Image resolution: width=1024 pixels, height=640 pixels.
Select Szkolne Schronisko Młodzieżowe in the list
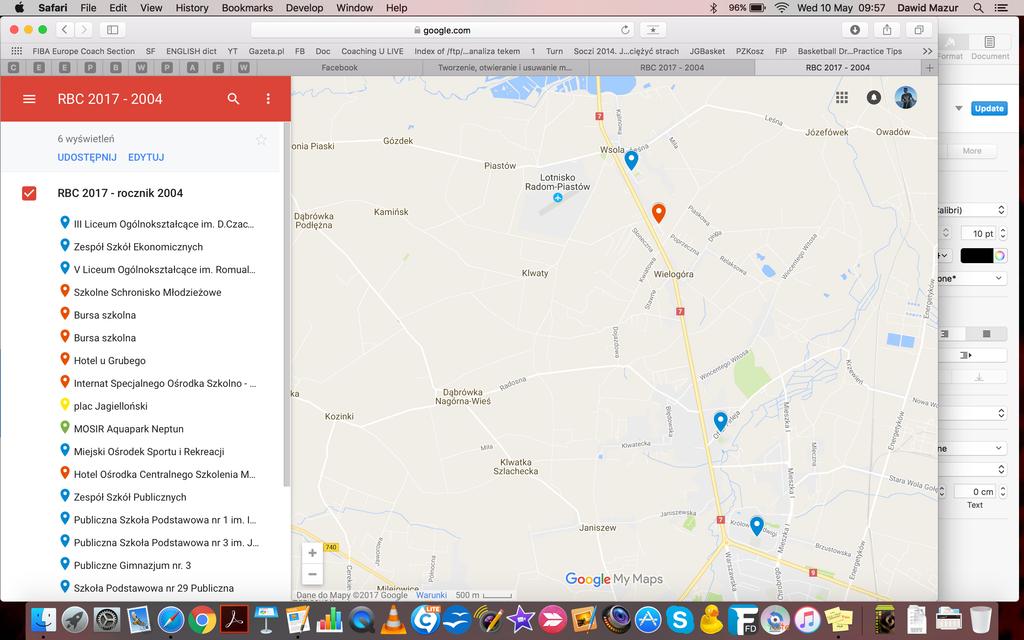pos(148,293)
